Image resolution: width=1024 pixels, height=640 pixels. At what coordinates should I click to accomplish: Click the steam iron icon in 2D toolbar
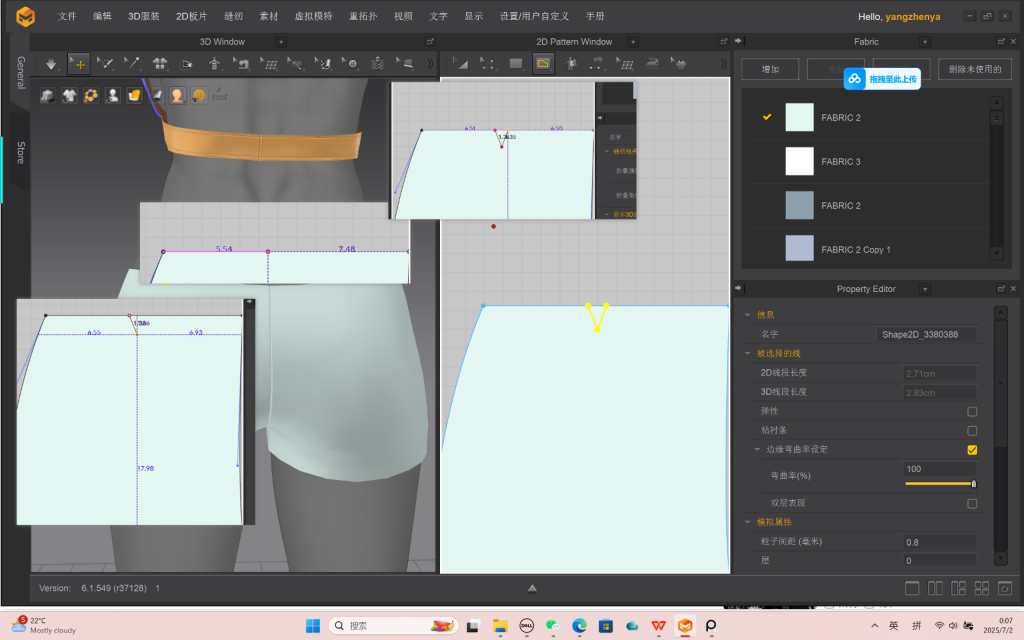click(x=652, y=64)
